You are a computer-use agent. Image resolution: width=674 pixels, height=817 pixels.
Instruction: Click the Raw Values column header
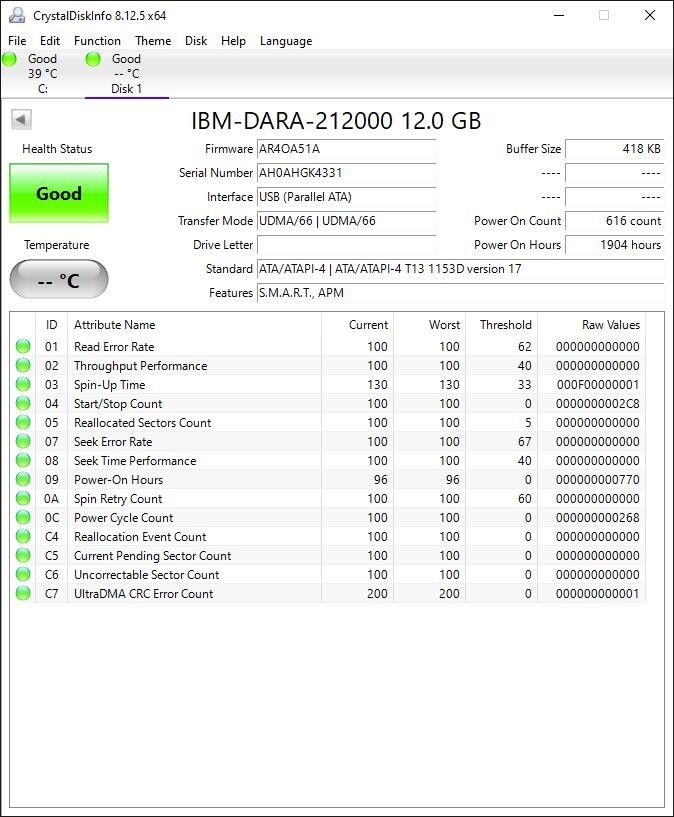[x=591, y=325]
